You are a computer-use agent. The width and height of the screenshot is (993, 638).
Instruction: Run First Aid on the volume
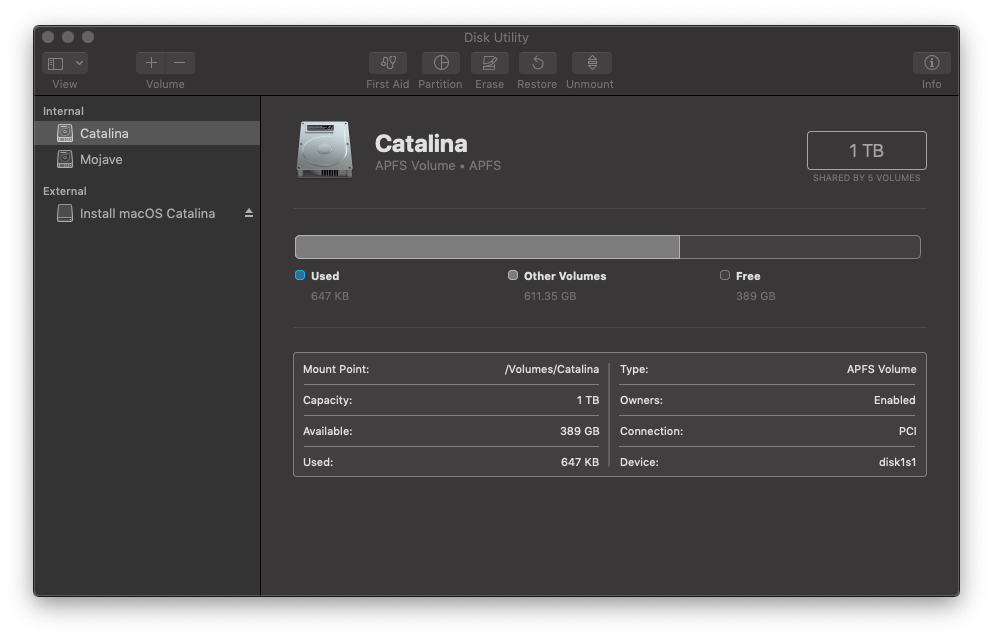tap(388, 63)
